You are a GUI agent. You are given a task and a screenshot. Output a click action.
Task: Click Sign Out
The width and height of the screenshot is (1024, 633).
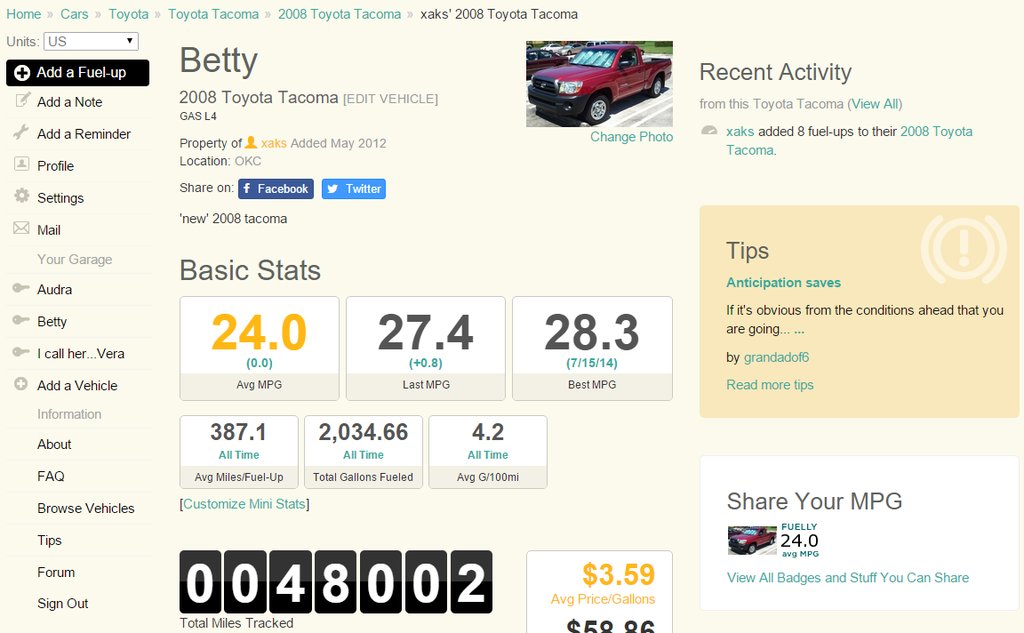click(63, 604)
